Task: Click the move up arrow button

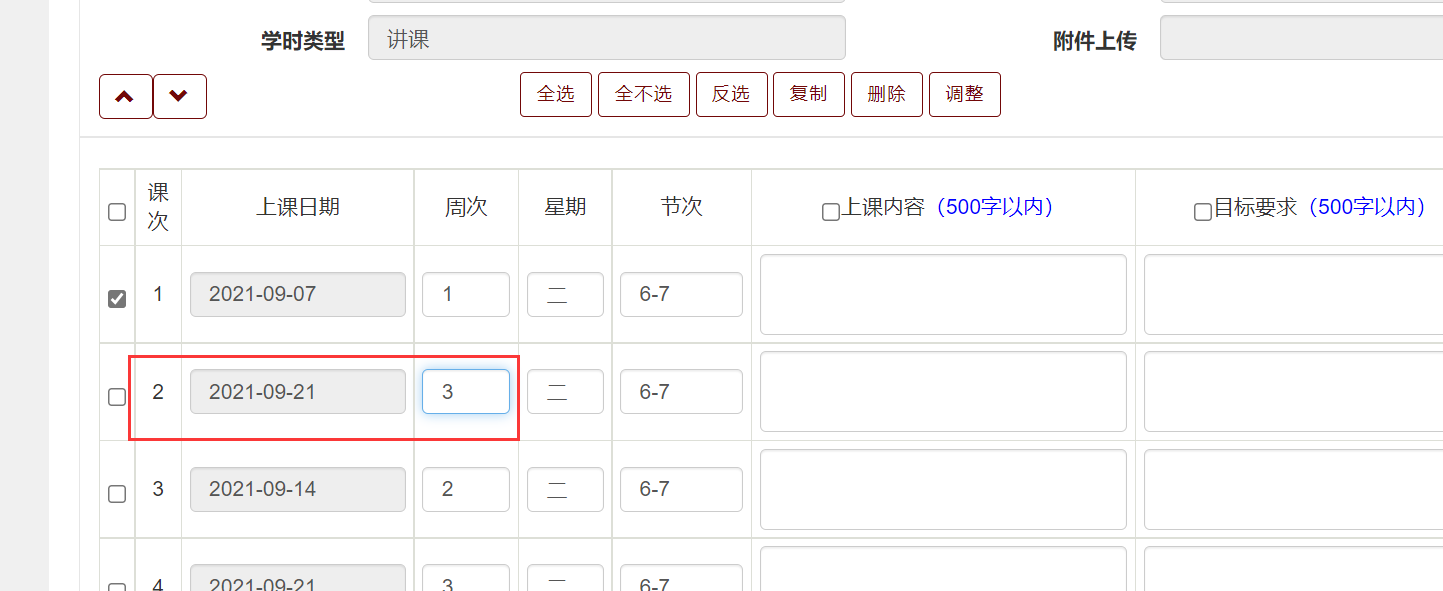Action: pos(125,96)
